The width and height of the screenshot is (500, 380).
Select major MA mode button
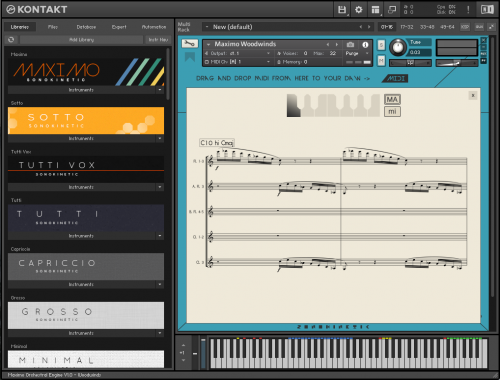(392, 99)
